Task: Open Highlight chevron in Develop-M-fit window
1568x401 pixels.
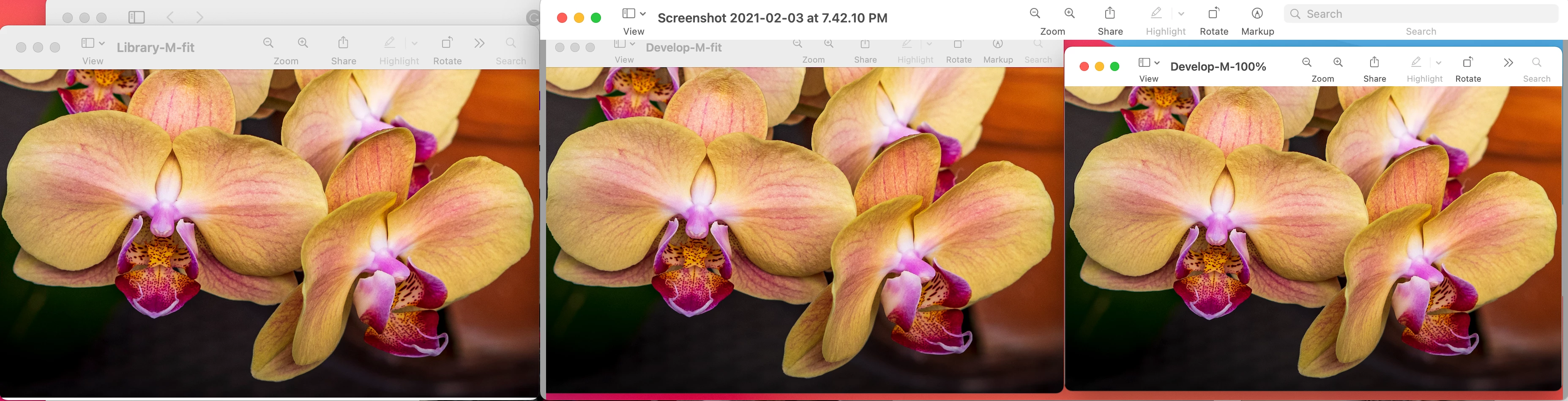Action: tap(929, 44)
